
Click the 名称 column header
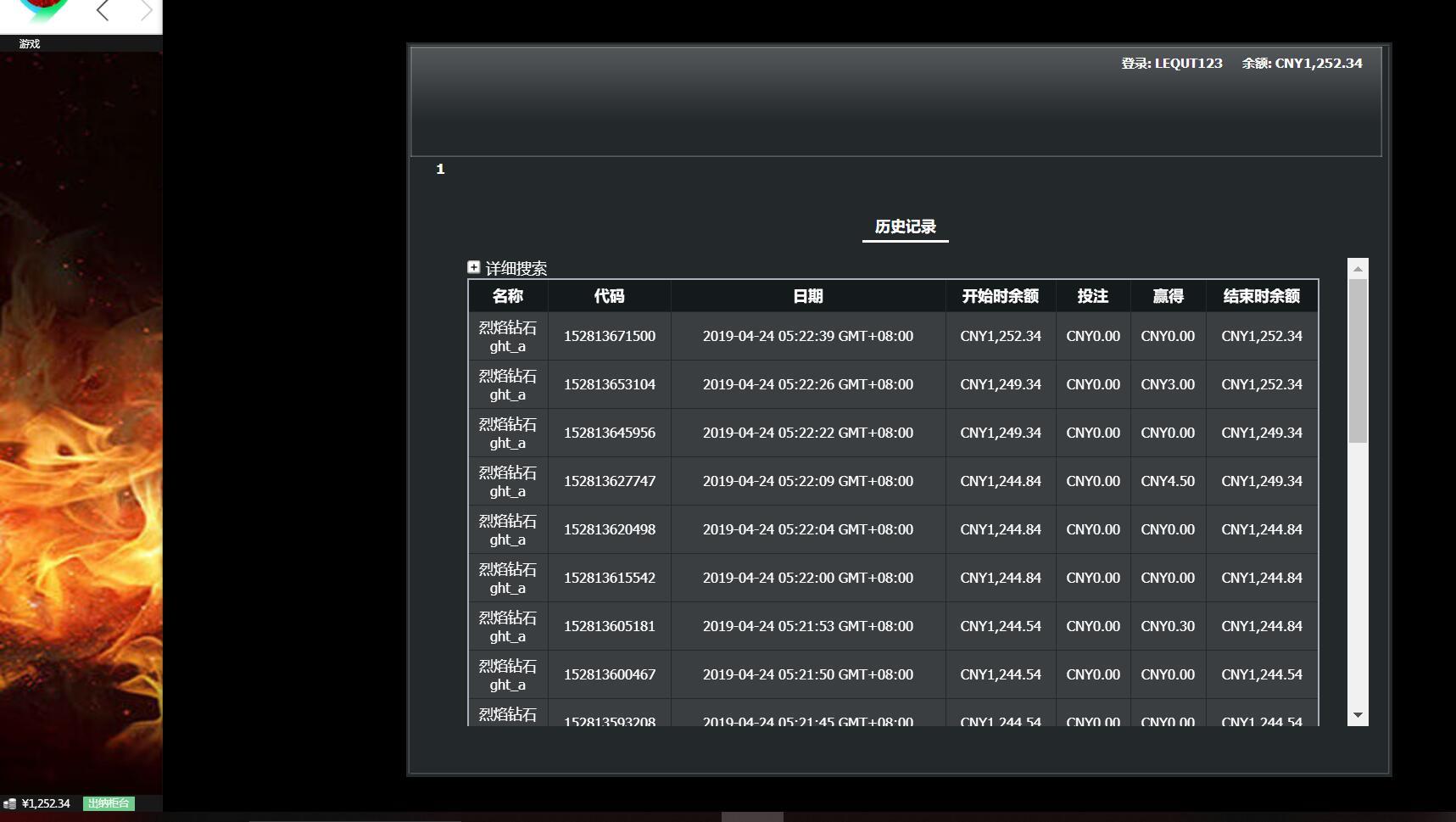click(508, 296)
